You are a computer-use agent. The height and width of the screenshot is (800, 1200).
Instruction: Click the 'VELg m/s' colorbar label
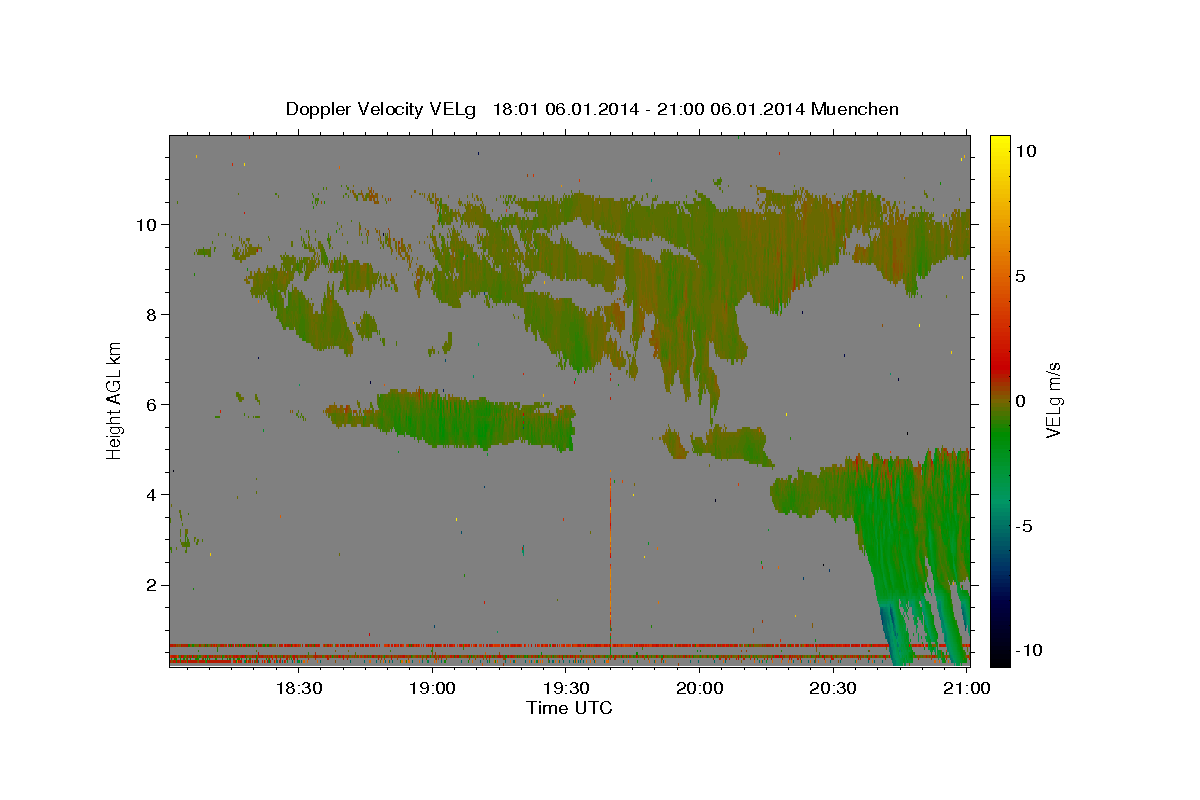pyautogui.click(x=1054, y=399)
